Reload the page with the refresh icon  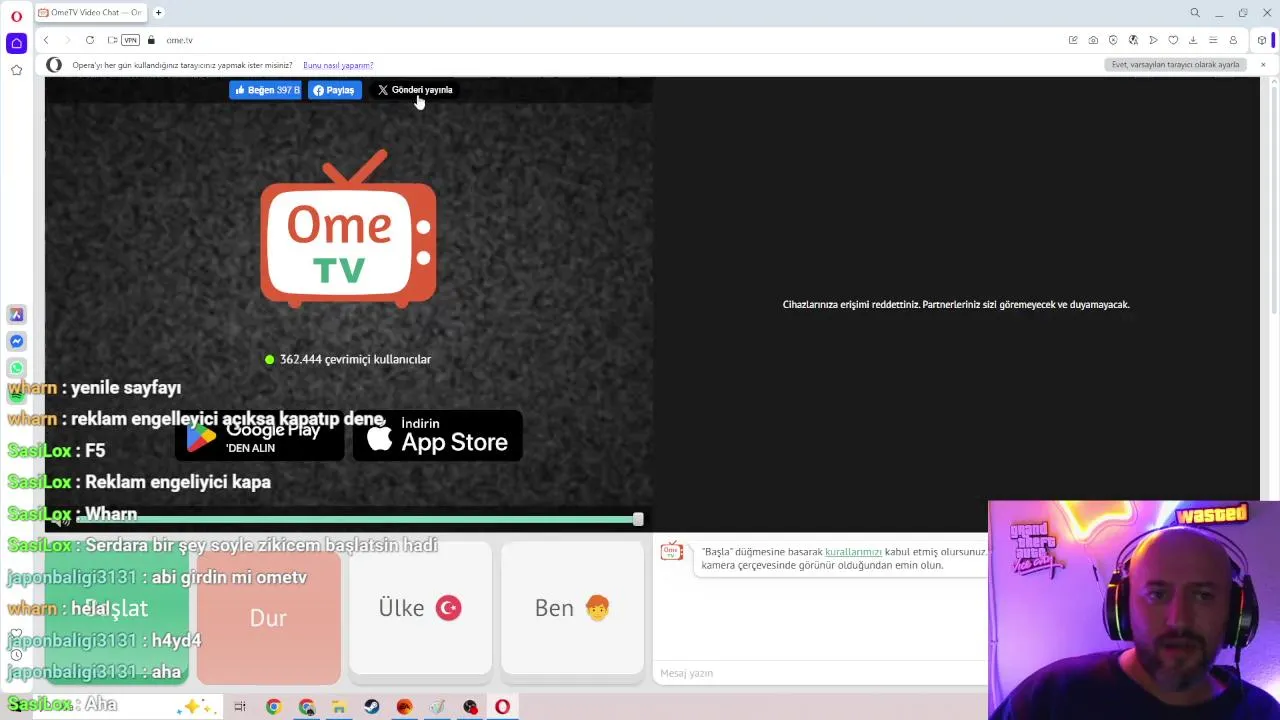pyautogui.click(x=90, y=40)
